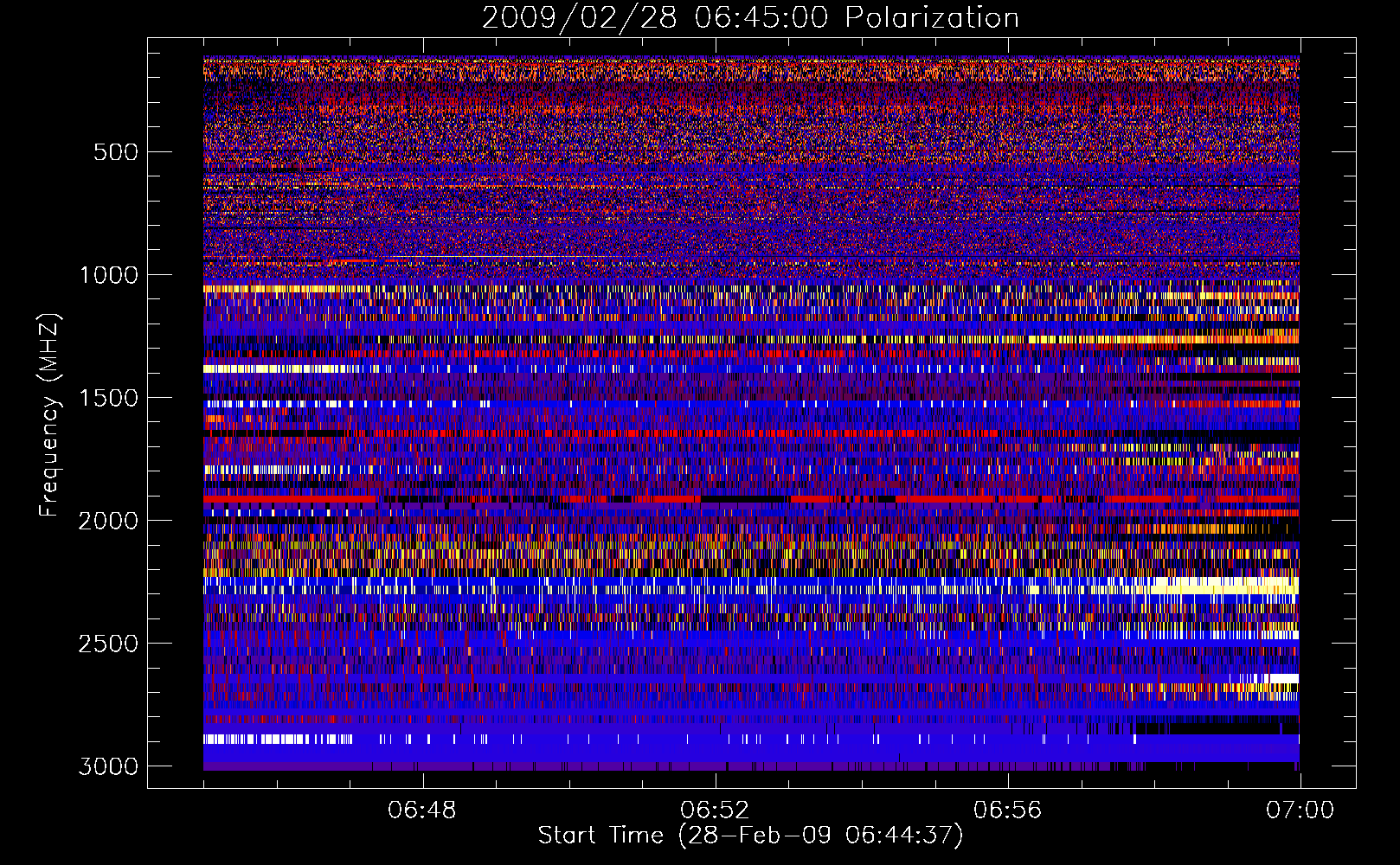Click the 07:00 time tick label

1300,811
